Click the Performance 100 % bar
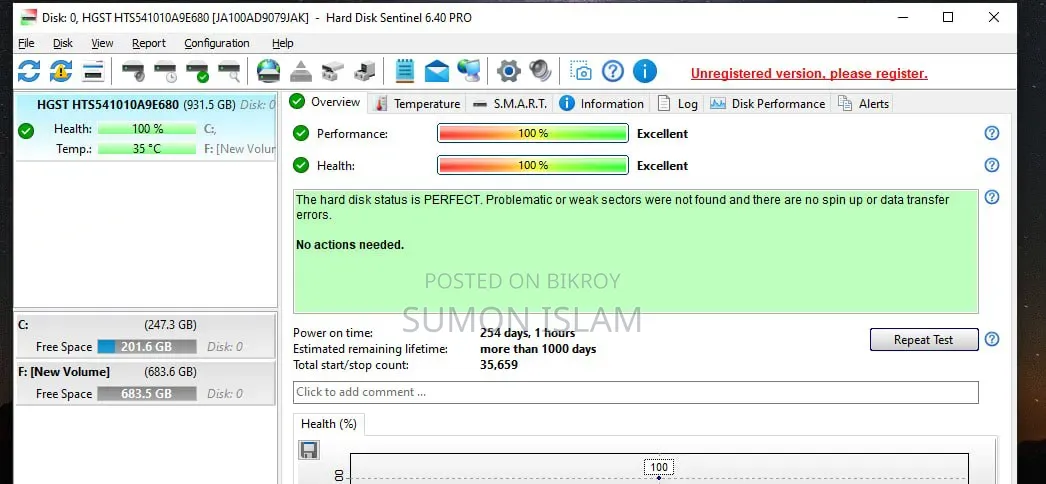Viewport: 1046px width, 484px height. [x=532, y=133]
